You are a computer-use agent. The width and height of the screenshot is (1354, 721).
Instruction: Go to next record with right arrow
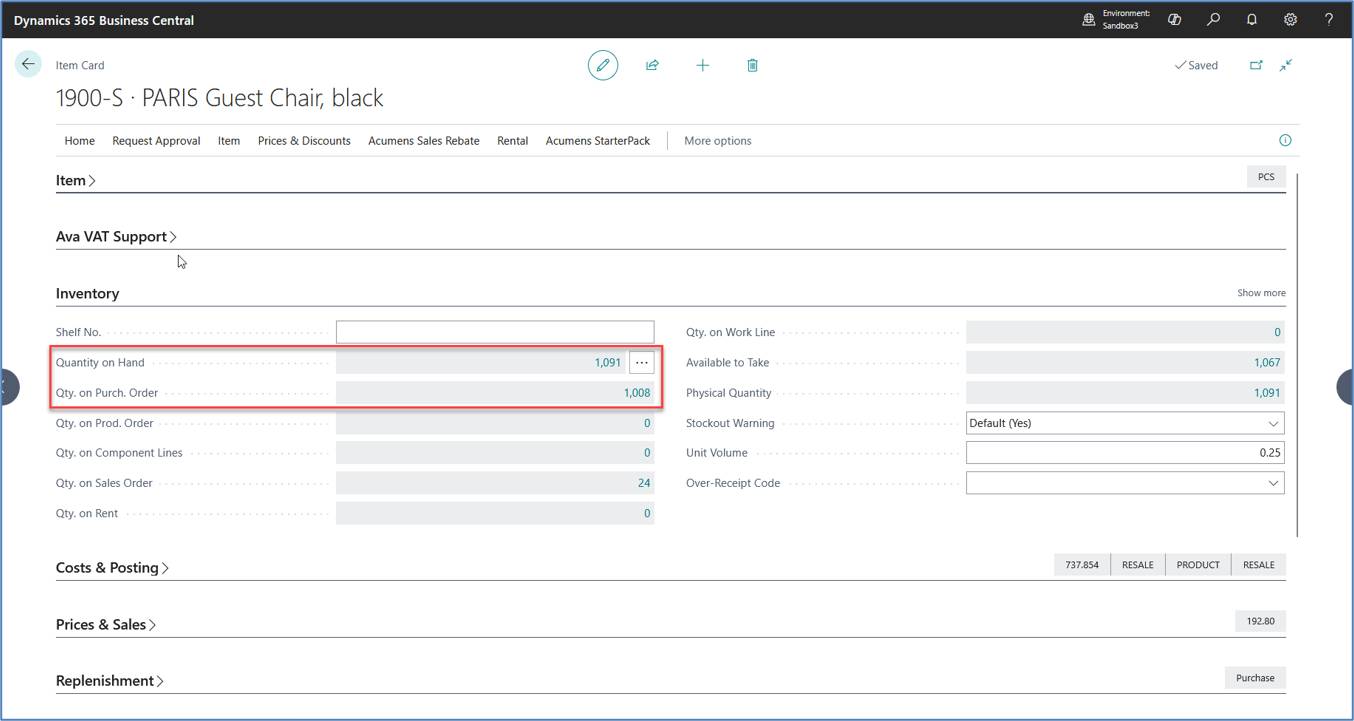[x=1345, y=386]
